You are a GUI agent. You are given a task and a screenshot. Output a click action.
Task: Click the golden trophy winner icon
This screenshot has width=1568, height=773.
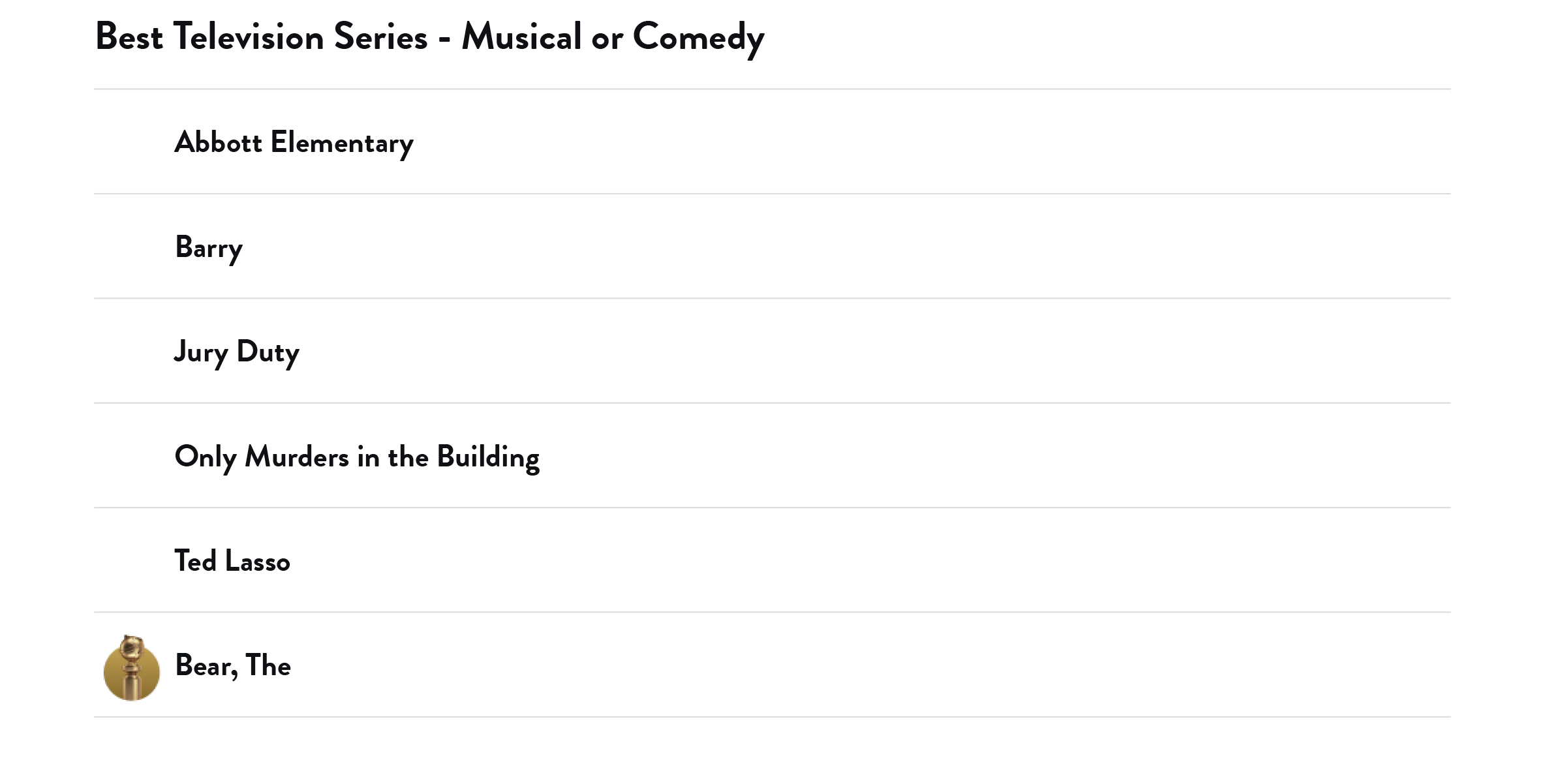point(131,667)
